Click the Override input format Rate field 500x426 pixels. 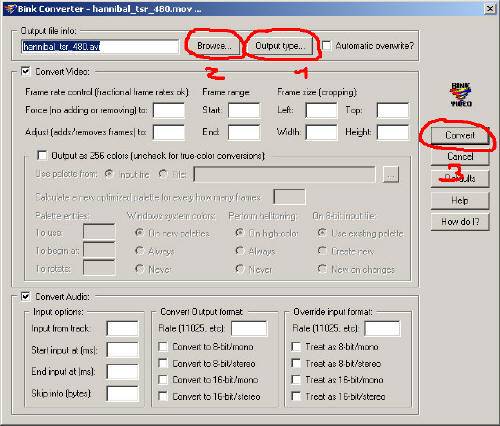(x=382, y=328)
